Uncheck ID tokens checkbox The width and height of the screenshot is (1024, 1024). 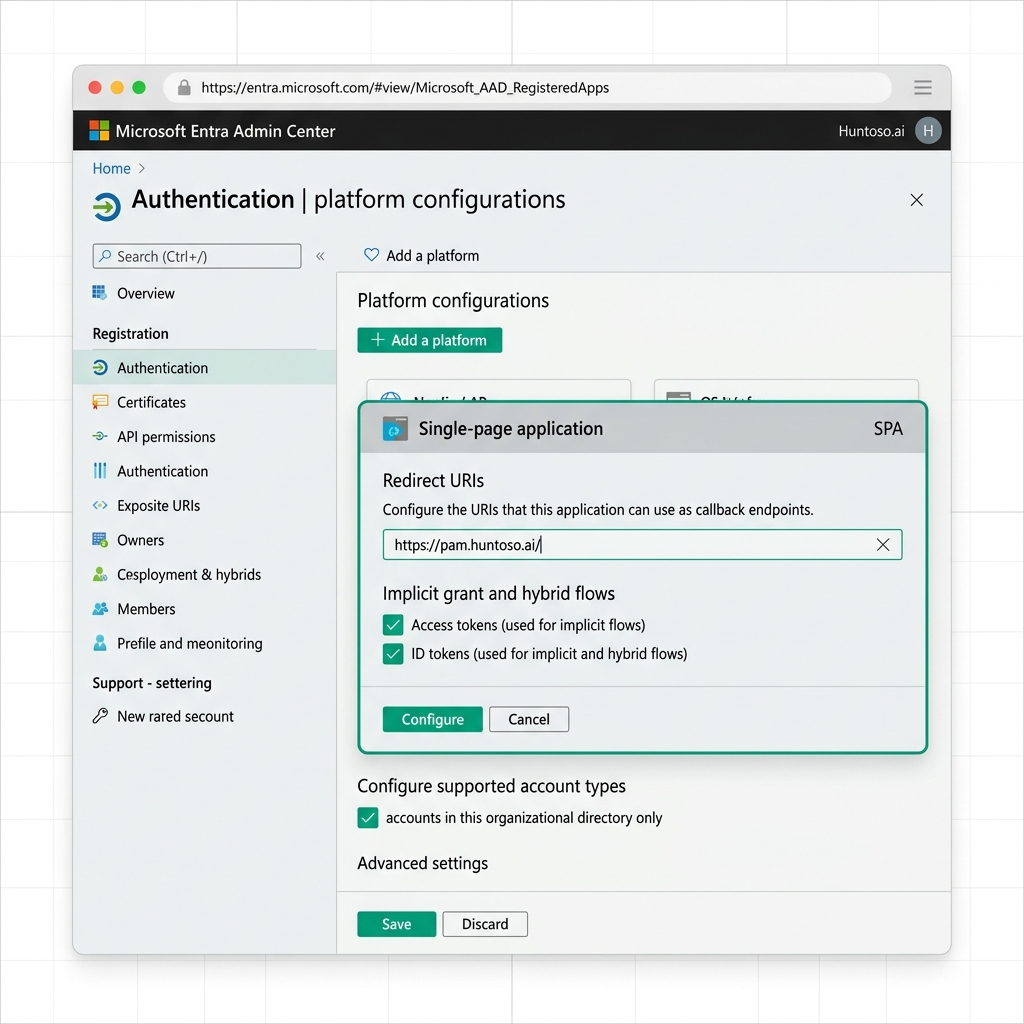point(393,654)
